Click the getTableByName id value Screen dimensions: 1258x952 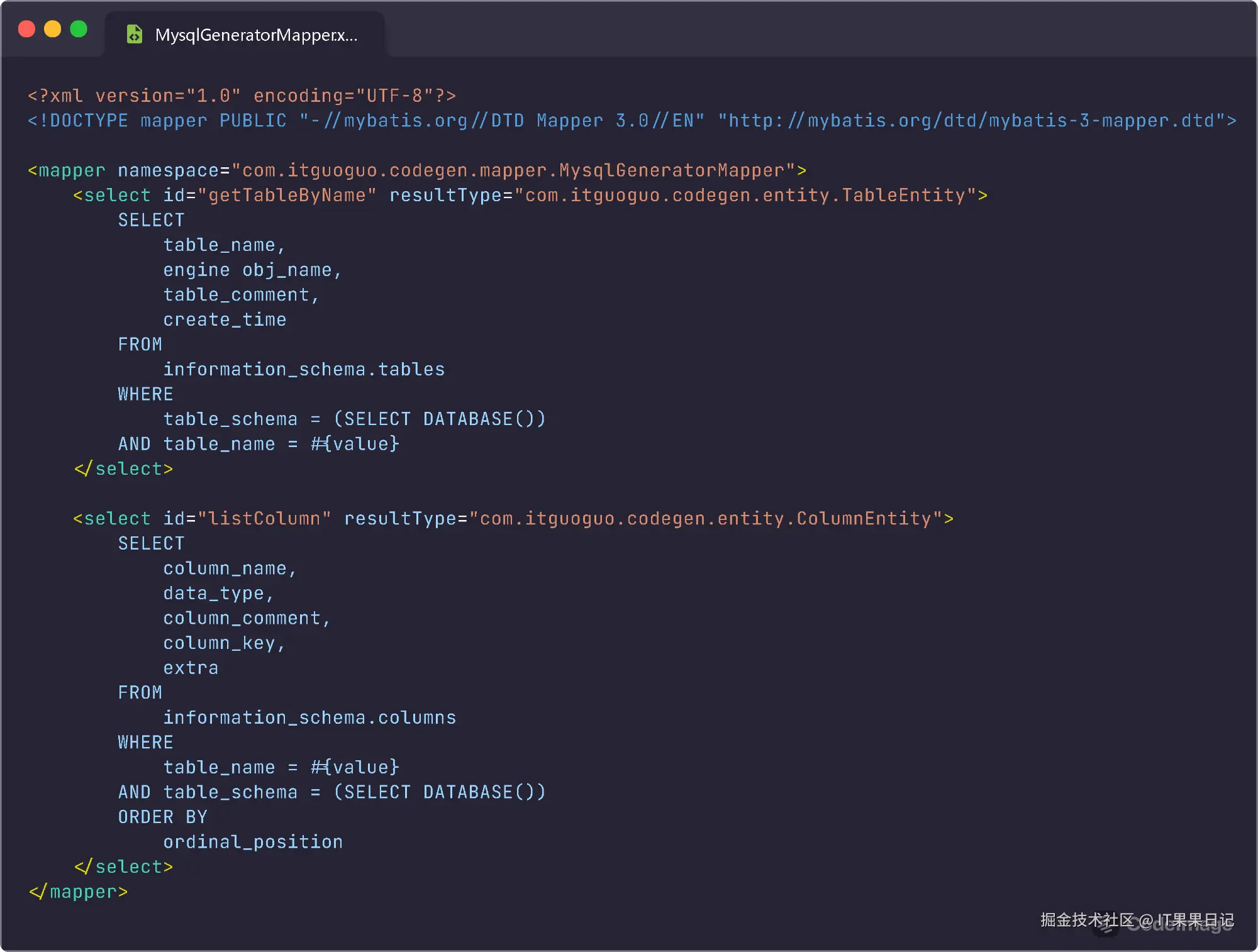287,196
